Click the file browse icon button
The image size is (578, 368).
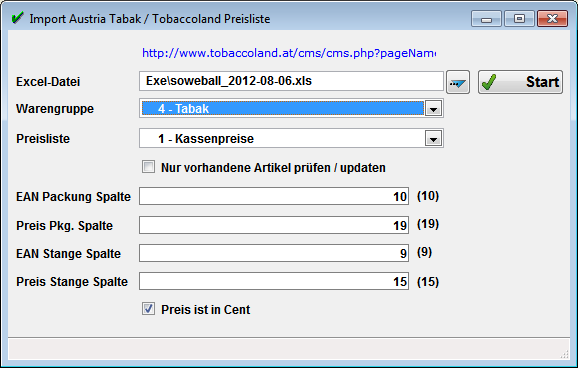click(x=458, y=82)
